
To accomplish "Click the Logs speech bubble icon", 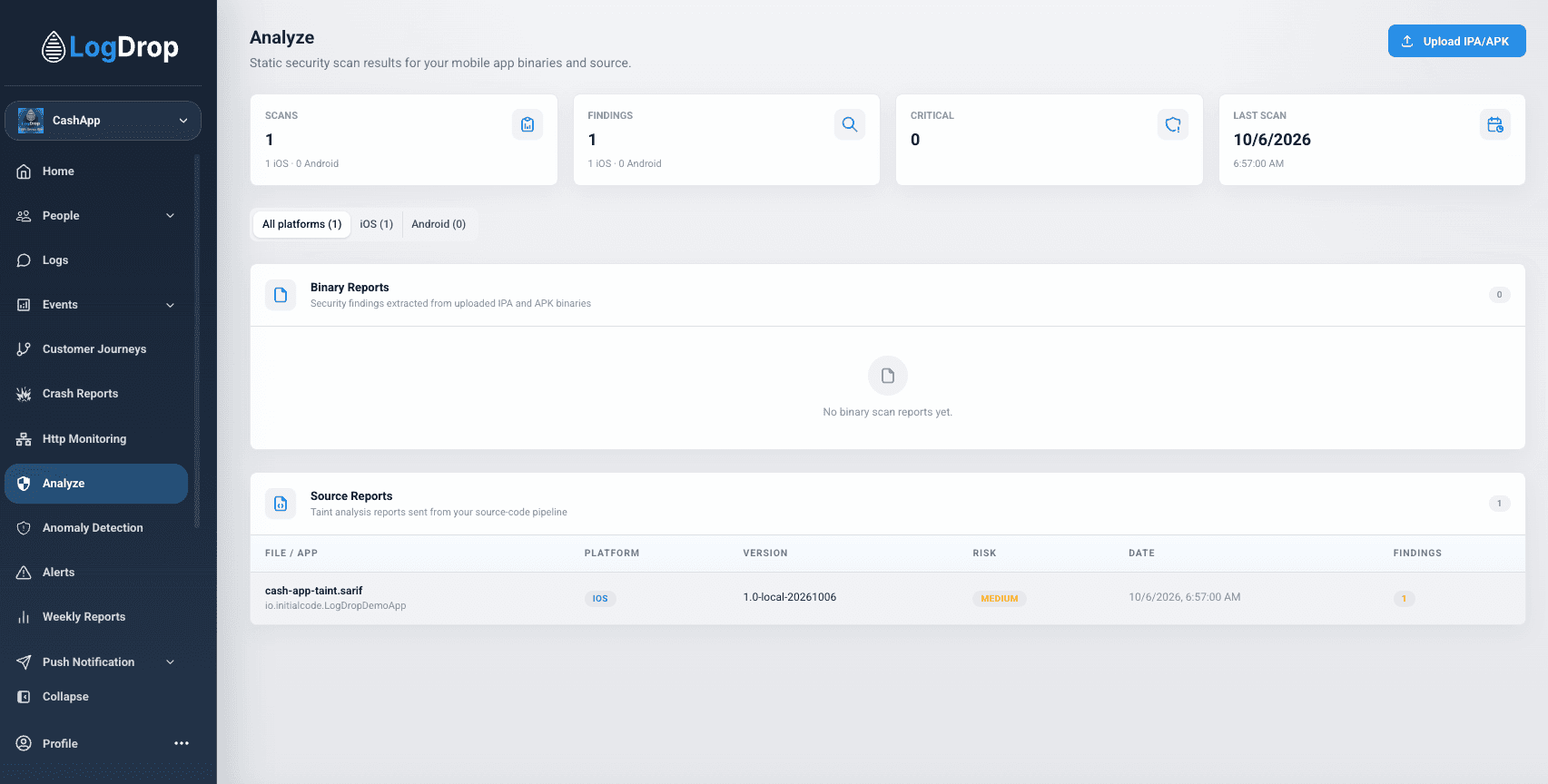I will click(24, 260).
